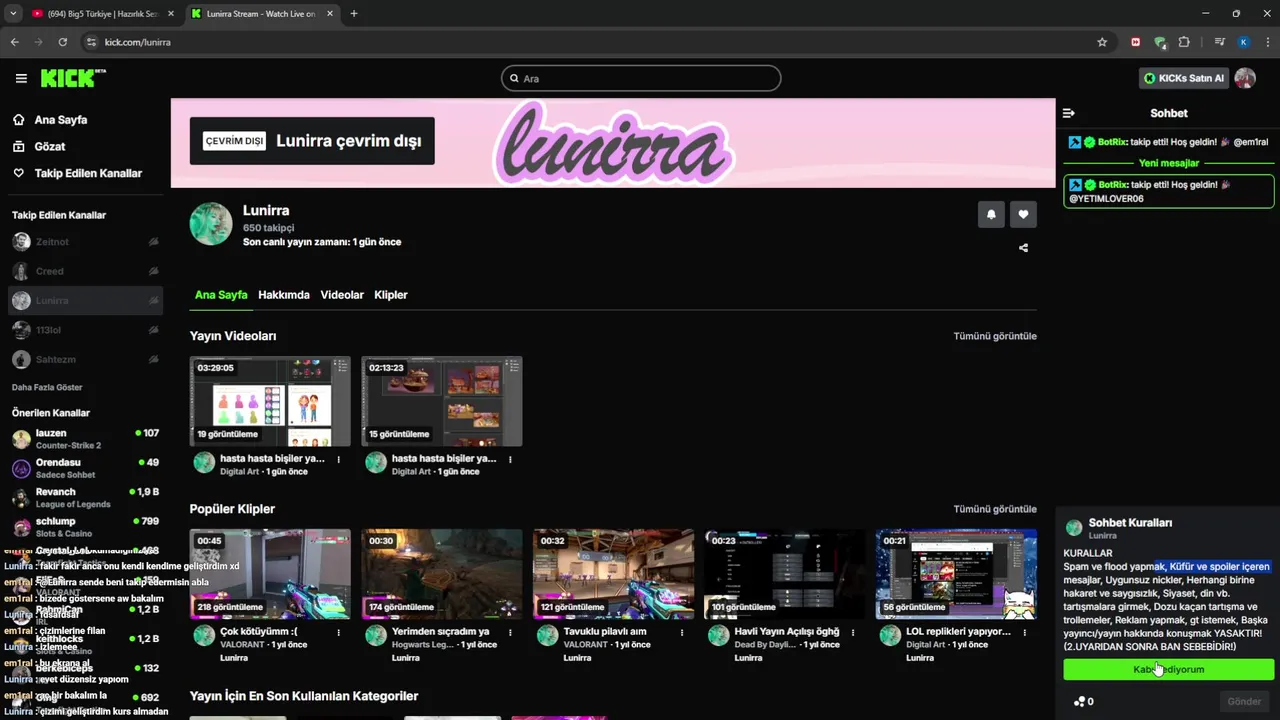Open options for Havli Yayın Açılışı clip
This screenshot has height=720, width=1280.
pyautogui.click(x=853, y=633)
